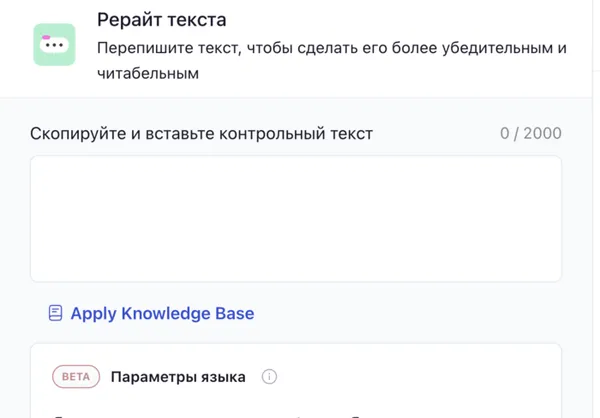Click the word читабельным in the description
The height and width of the screenshot is (418, 600).
pos(148,74)
